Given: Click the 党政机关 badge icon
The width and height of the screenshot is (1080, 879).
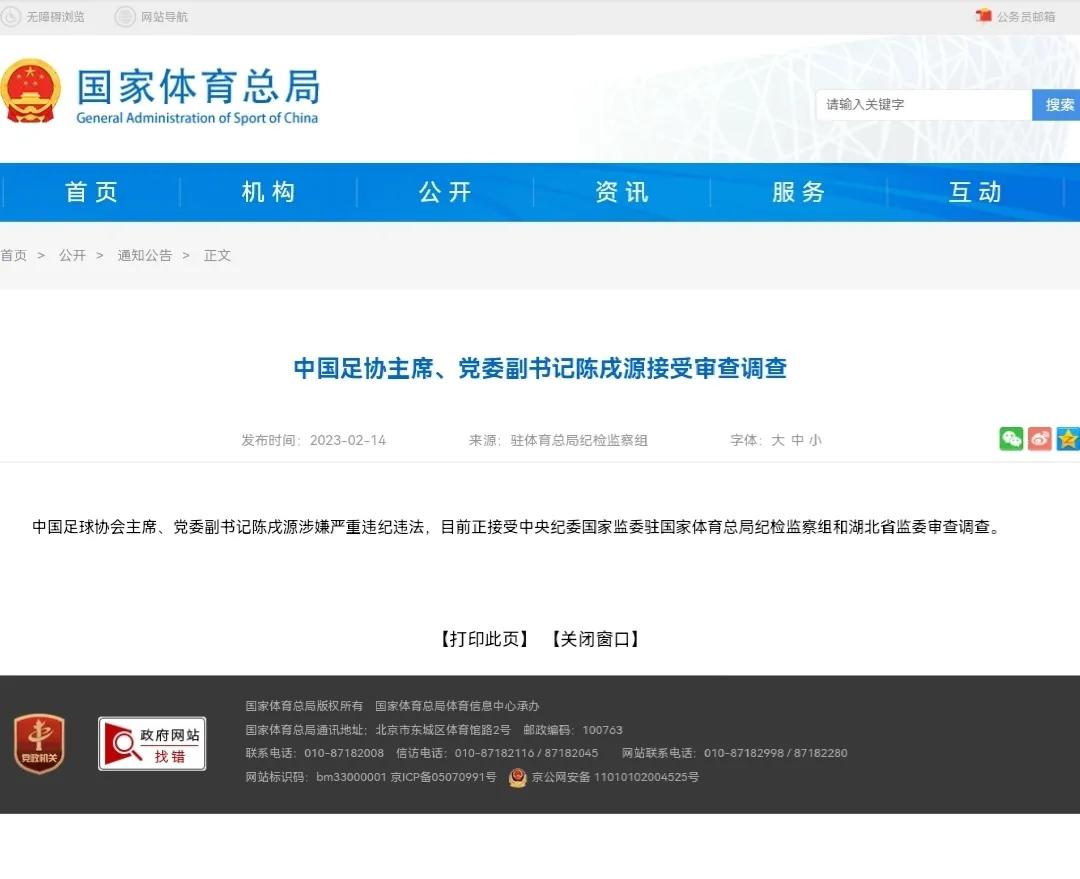Looking at the screenshot, I should tap(39, 744).
